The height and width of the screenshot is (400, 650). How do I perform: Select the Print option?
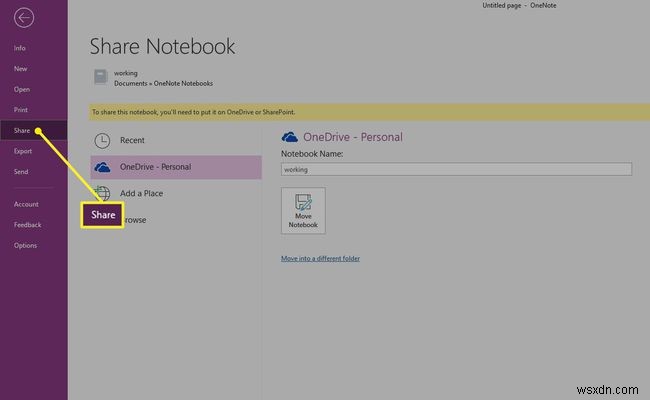21,110
